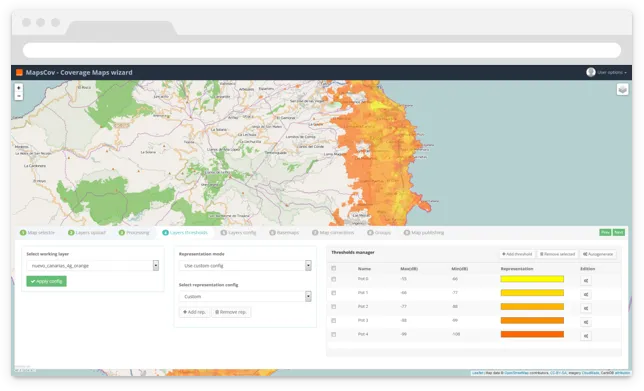Open the Select working layer dropdown

tap(93, 266)
